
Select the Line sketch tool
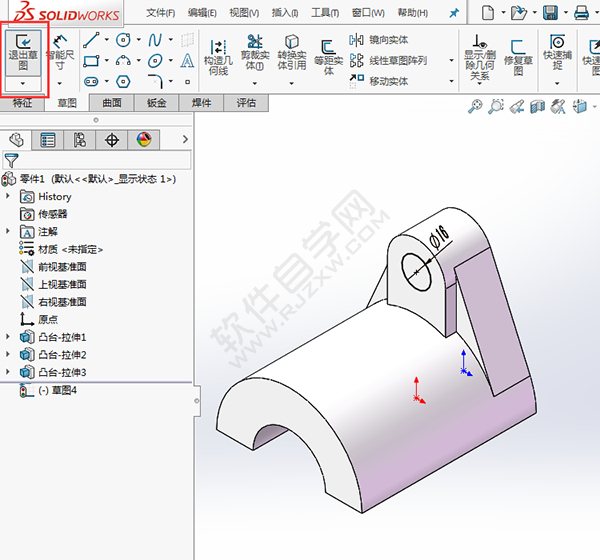point(91,40)
